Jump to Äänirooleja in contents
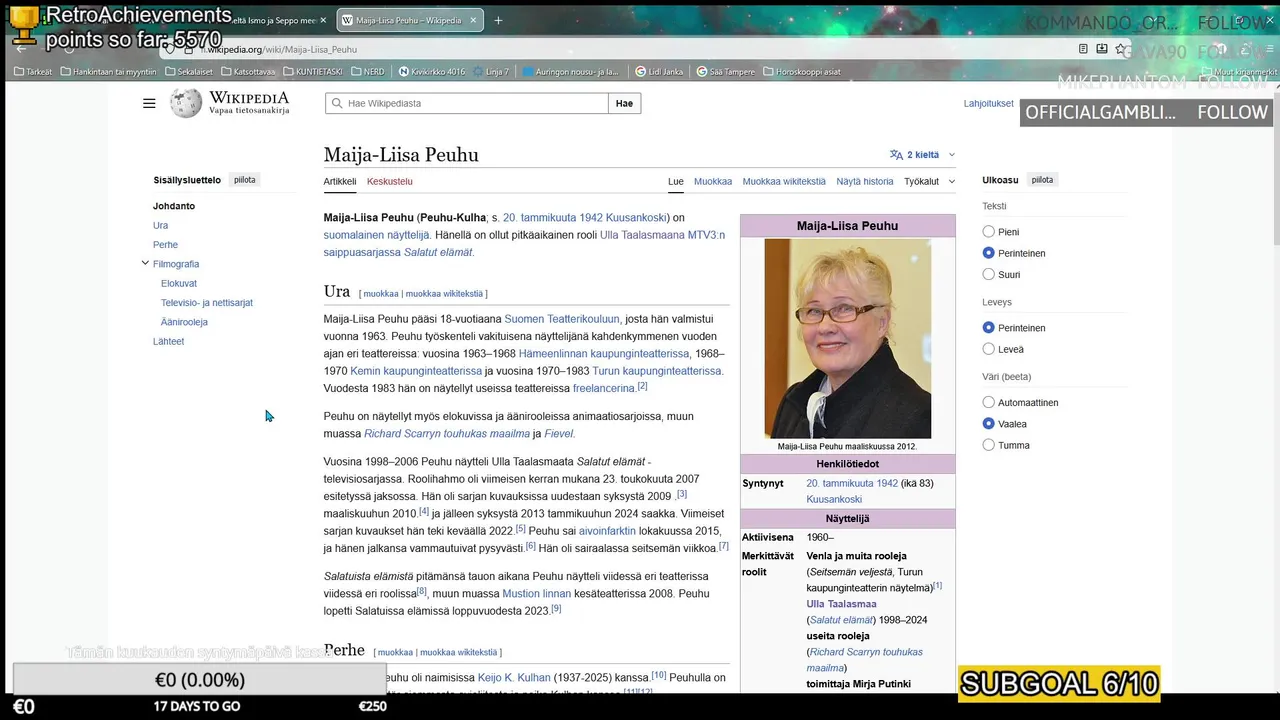The height and width of the screenshot is (720, 1280). [184, 322]
